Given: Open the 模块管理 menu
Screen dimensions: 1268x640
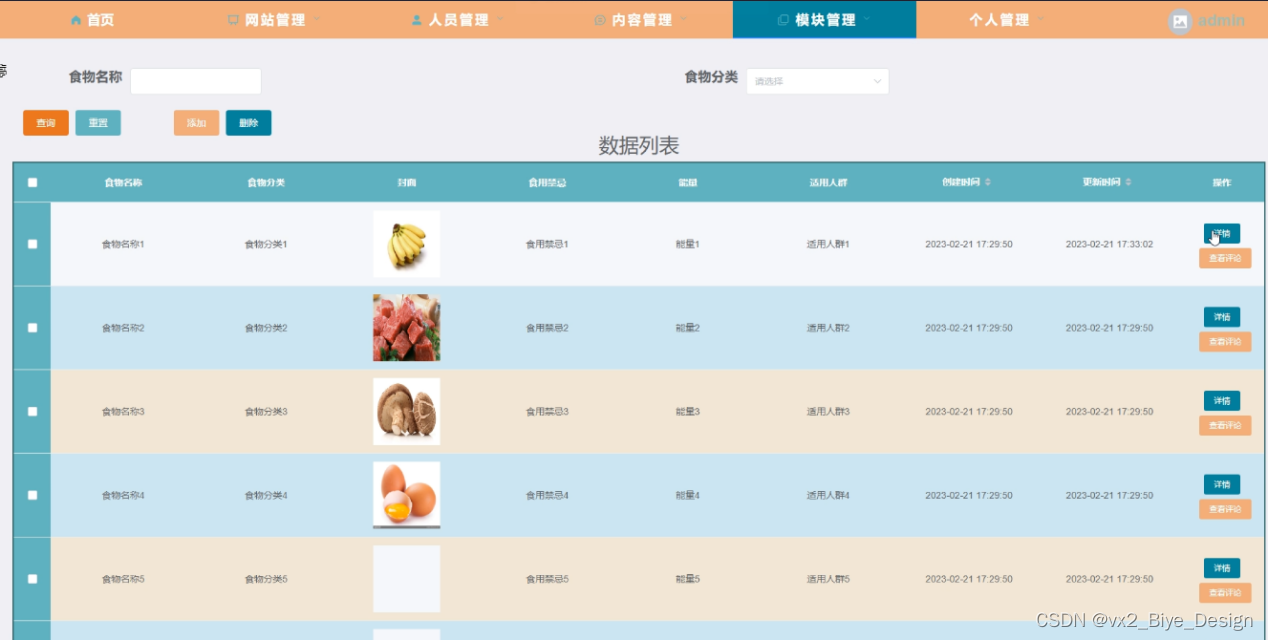Looking at the screenshot, I should (824, 20).
